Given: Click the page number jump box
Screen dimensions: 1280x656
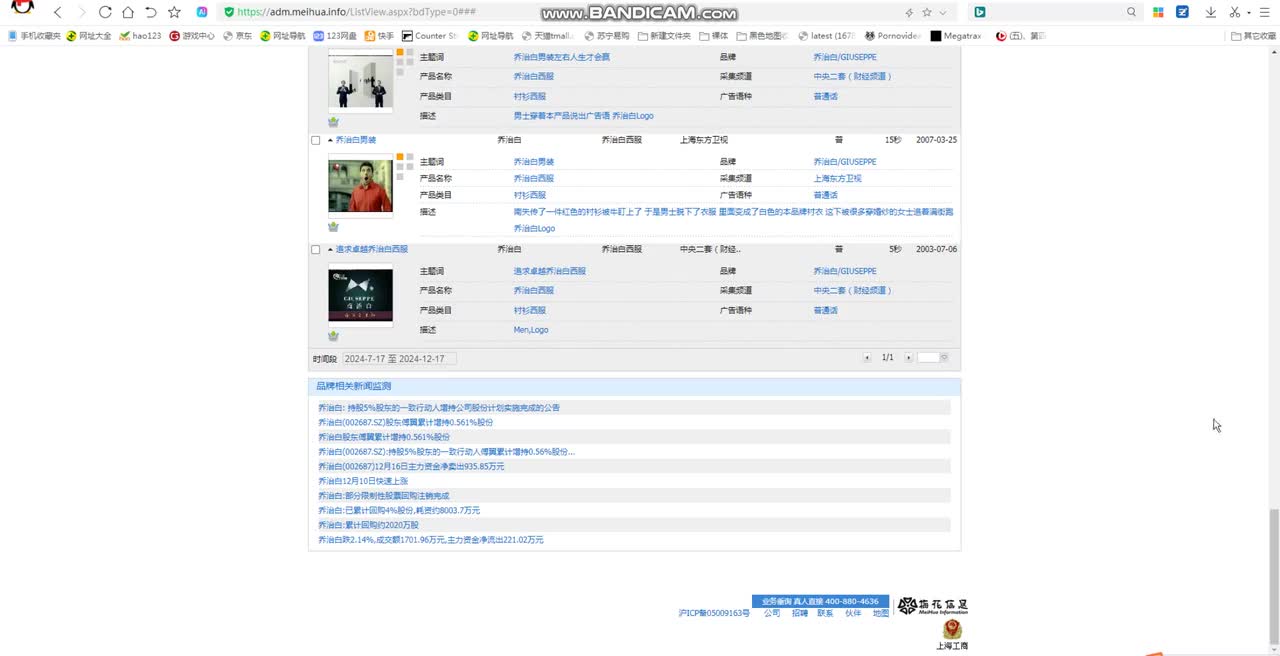Looking at the screenshot, I should 928,358.
